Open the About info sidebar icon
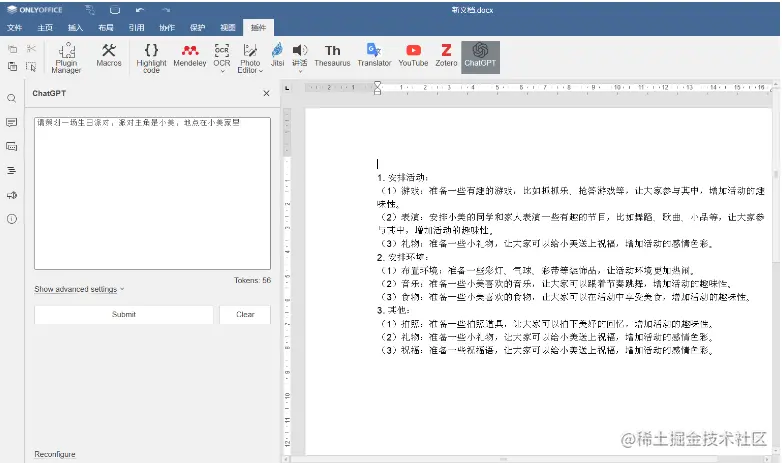 [12, 219]
